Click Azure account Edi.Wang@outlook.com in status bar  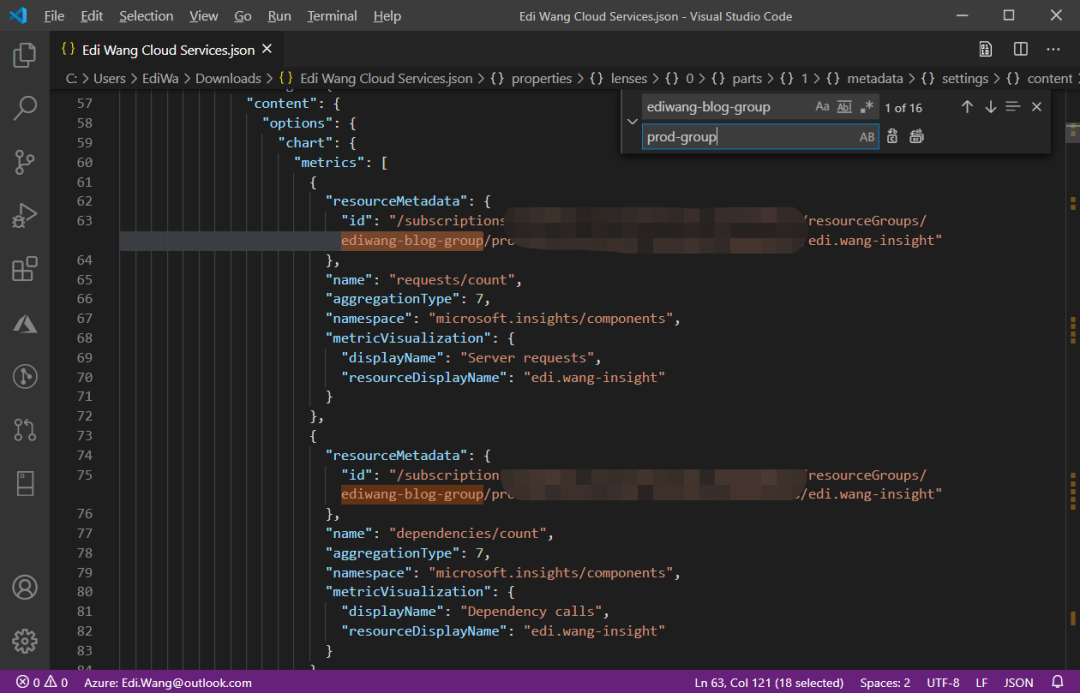coord(167,682)
